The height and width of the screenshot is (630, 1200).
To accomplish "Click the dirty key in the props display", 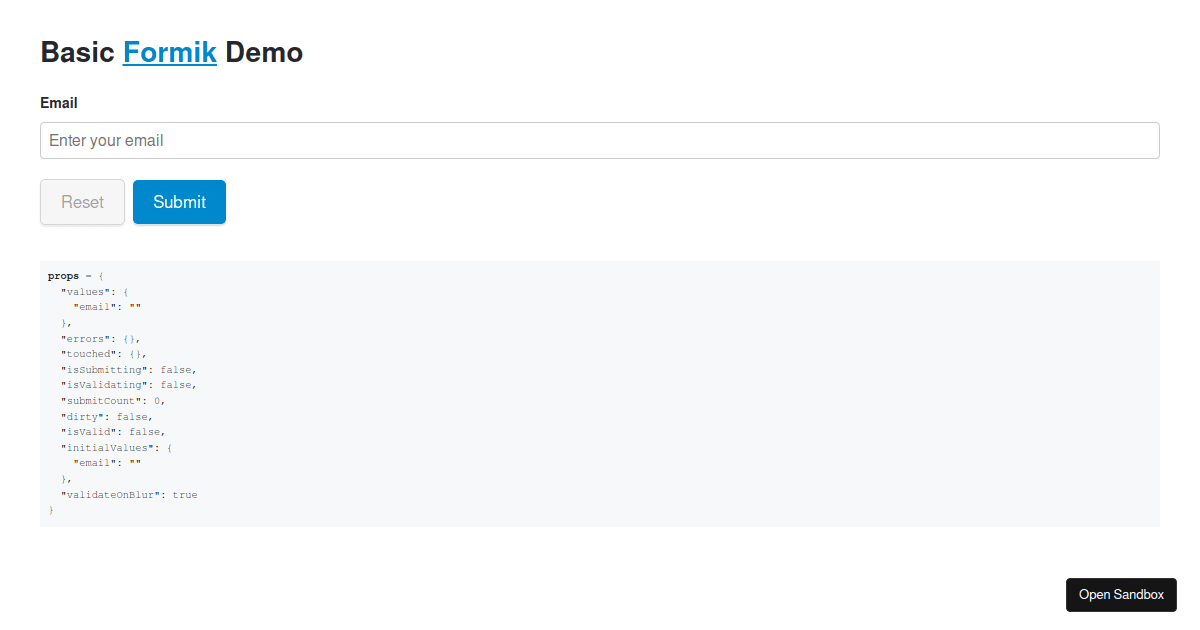I will (82, 416).
